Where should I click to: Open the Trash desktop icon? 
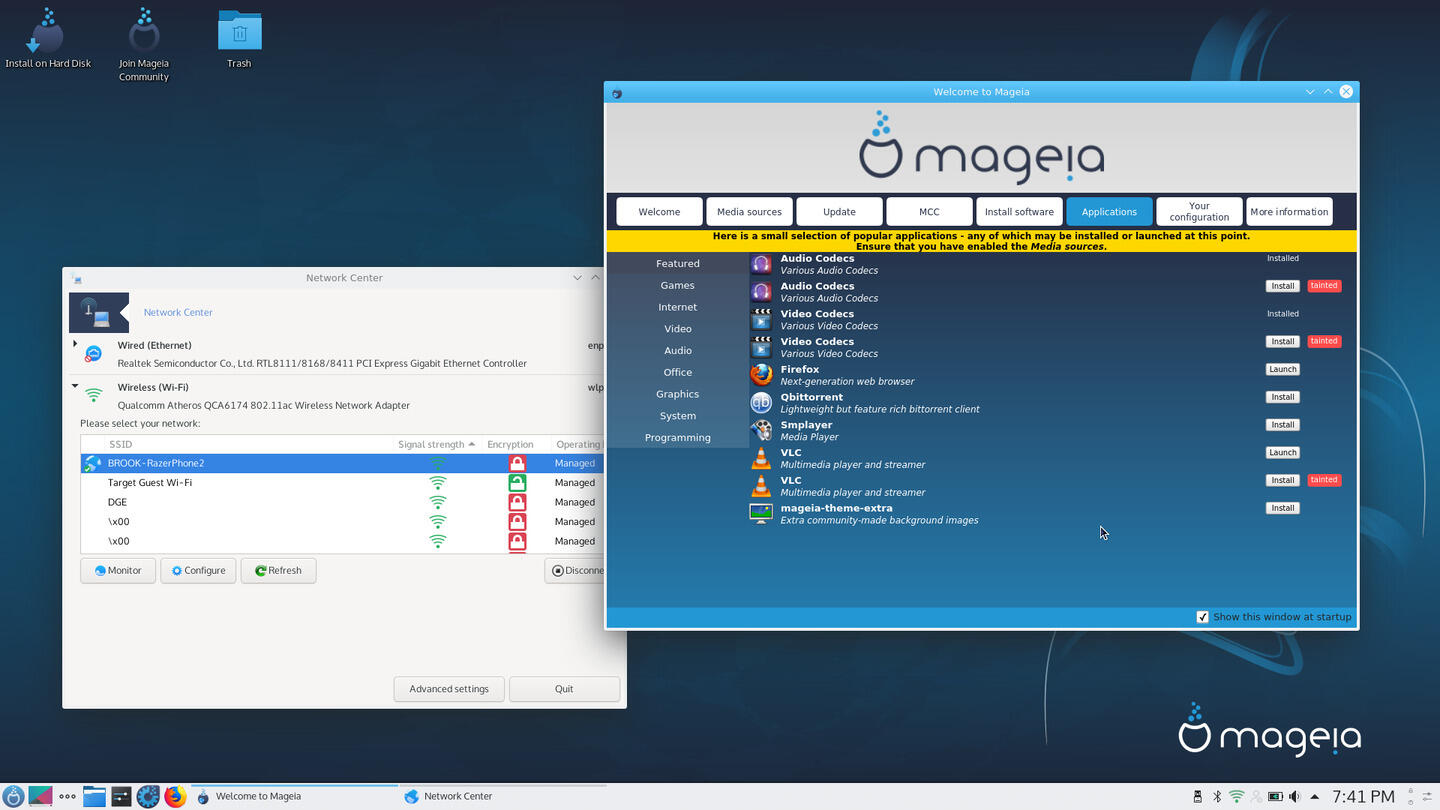[x=239, y=38]
